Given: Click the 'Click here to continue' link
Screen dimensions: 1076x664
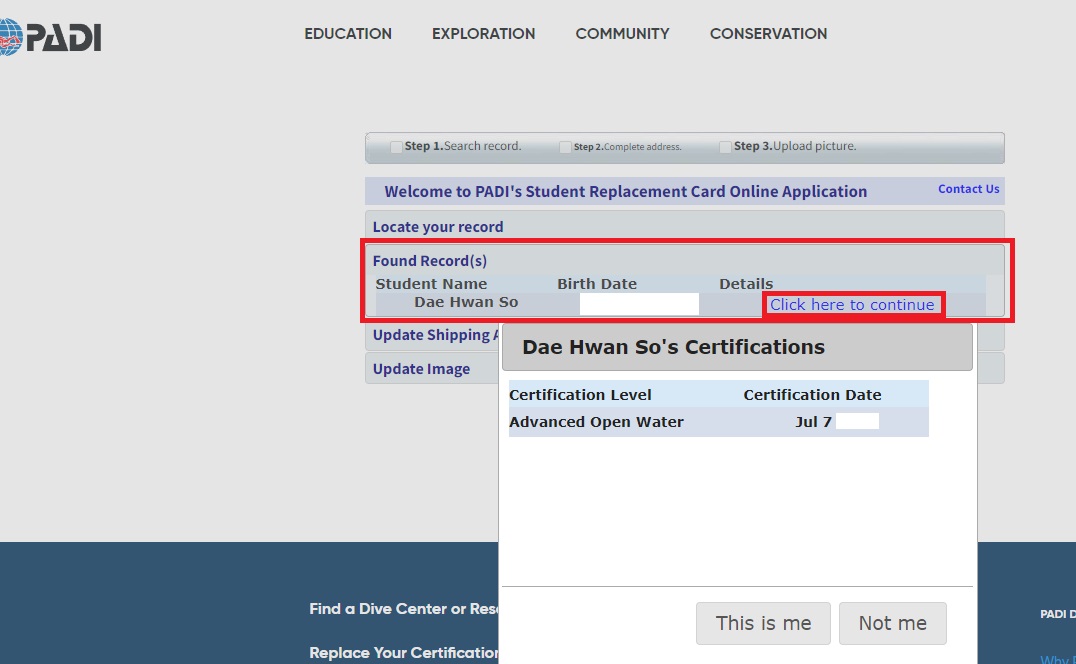Looking at the screenshot, I should (852, 305).
